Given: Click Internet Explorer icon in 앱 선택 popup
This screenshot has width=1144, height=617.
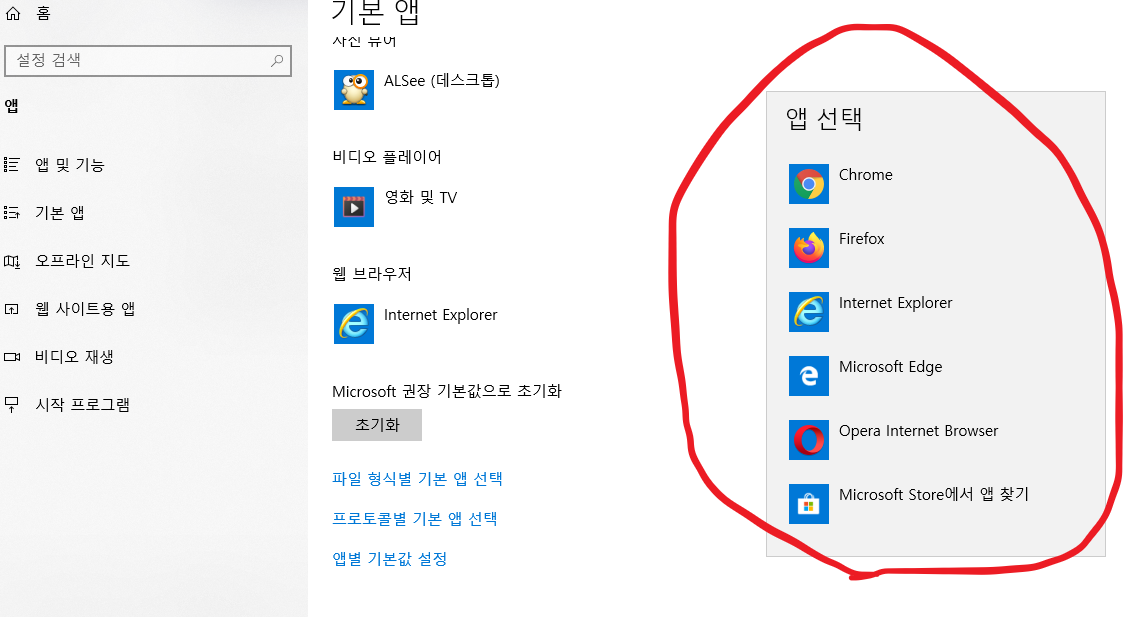Looking at the screenshot, I should (808, 312).
